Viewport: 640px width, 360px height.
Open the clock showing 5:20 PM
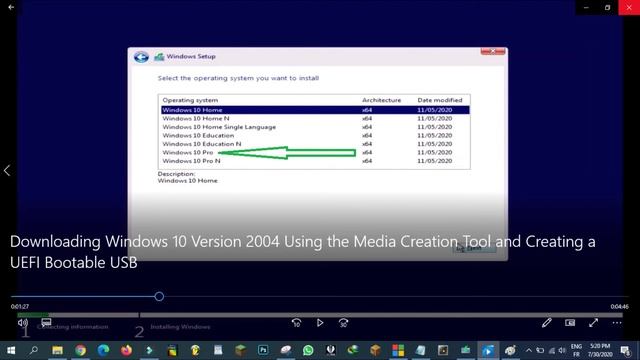point(600,350)
